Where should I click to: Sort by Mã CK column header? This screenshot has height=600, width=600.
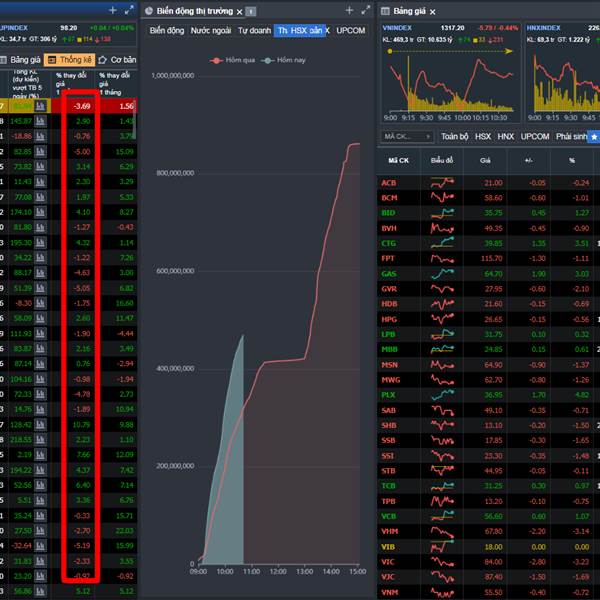pyautogui.click(x=398, y=160)
